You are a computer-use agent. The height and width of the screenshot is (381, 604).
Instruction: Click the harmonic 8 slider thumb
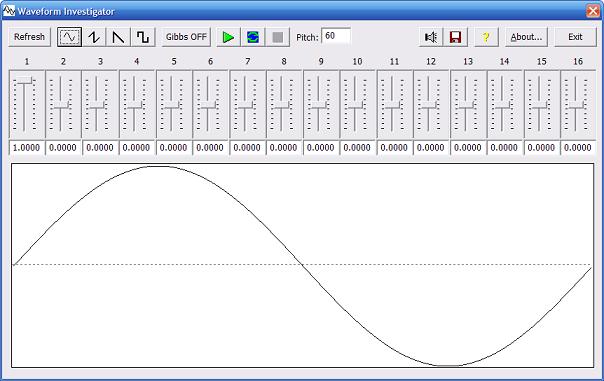[x=282, y=105]
